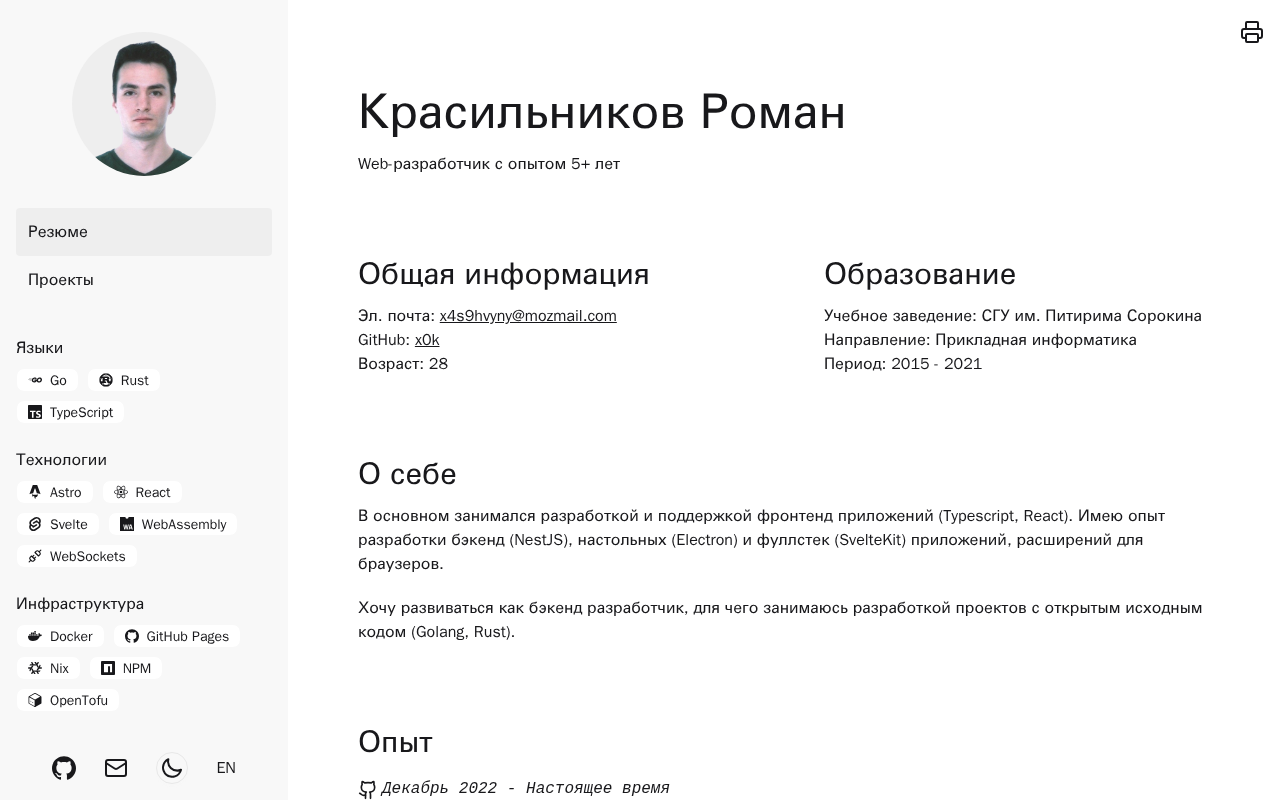The width and height of the screenshot is (1280, 800).
Task: Click the Языки section label
Action: (40, 348)
